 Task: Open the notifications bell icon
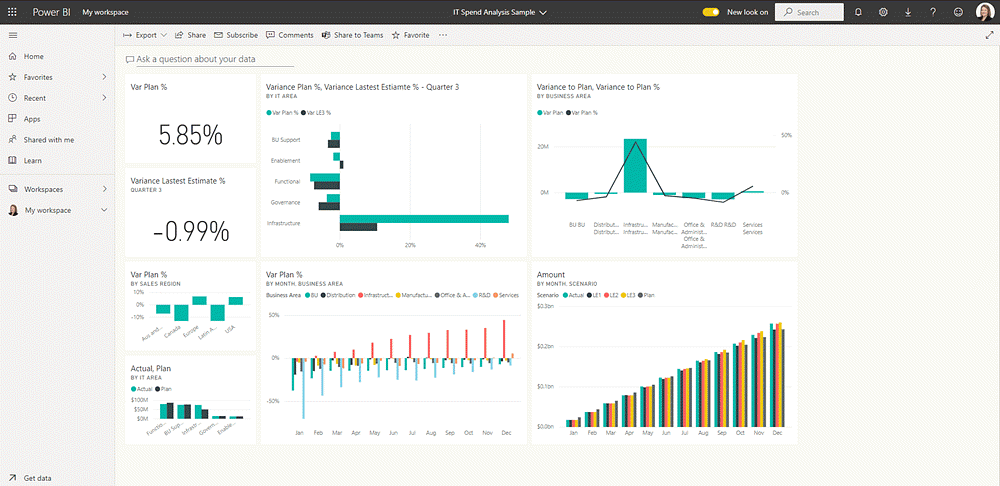(858, 12)
